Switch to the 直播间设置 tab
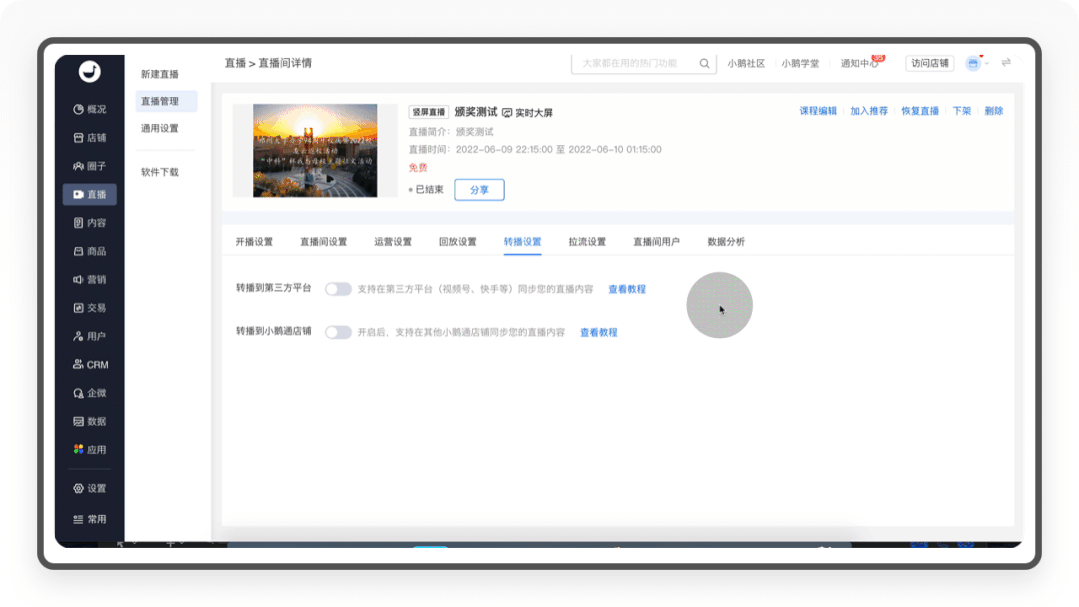The height and width of the screenshot is (607, 1079). 323,242
